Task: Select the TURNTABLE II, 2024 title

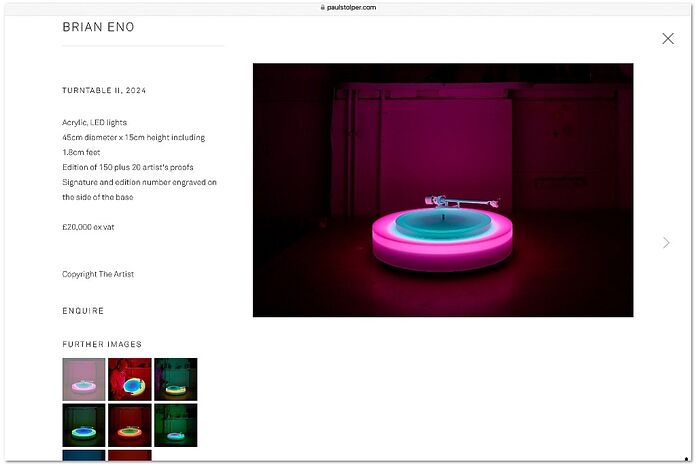Action: pos(104,90)
